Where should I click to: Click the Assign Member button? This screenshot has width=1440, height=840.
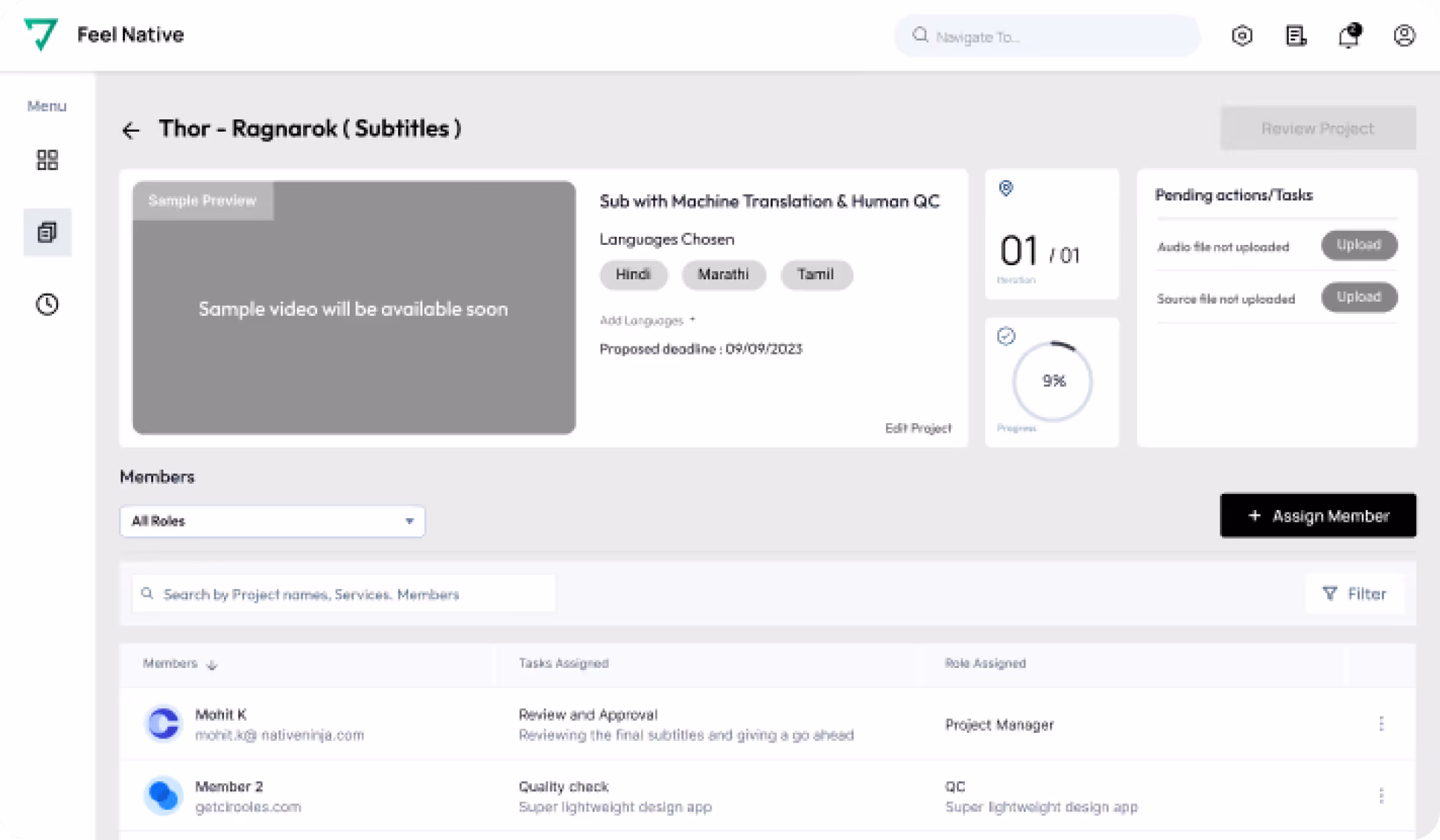pos(1318,516)
